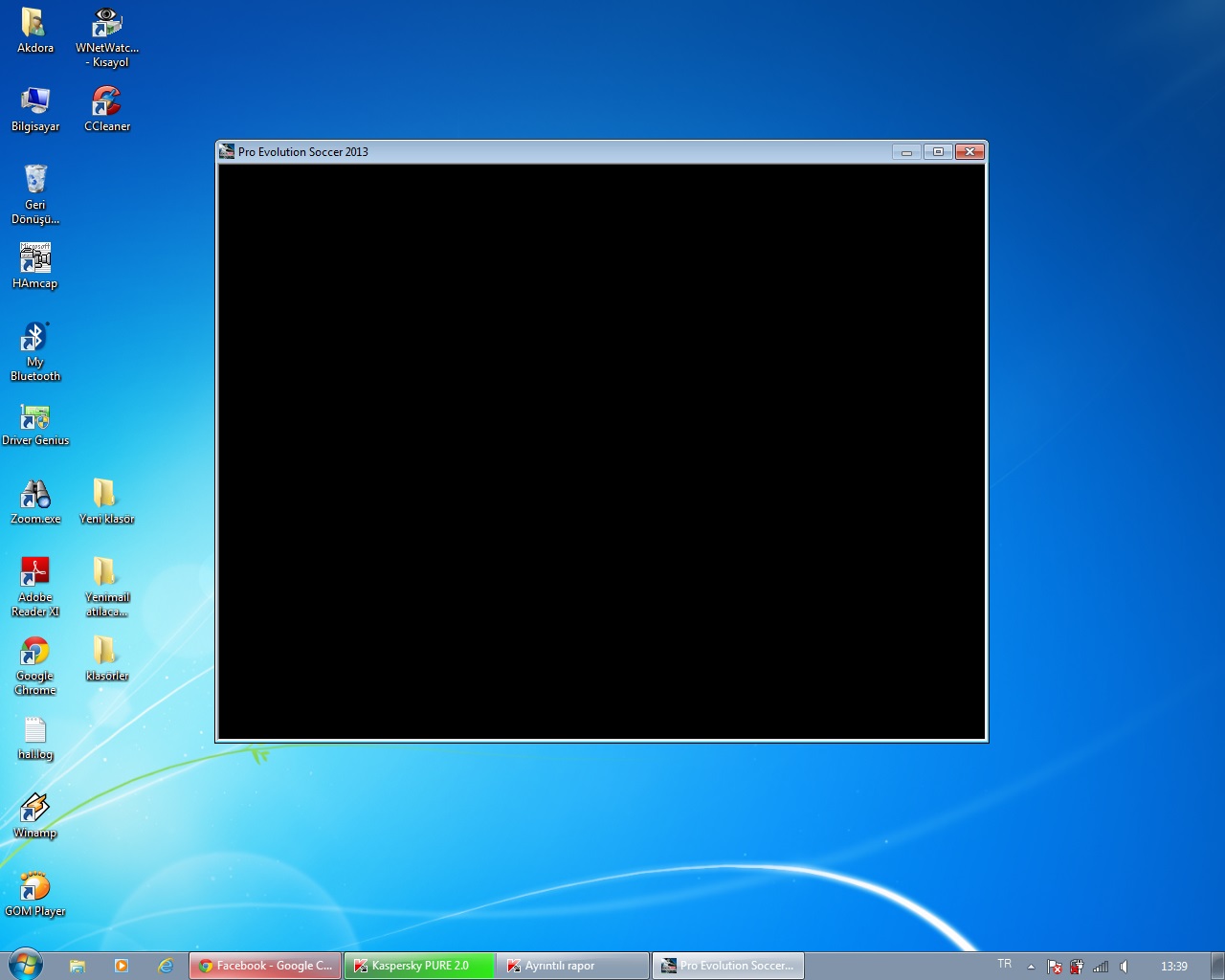Viewport: 1225px width, 980px height.
Task: Launch Windows Media Player from taskbar
Action: click(x=122, y=966)
